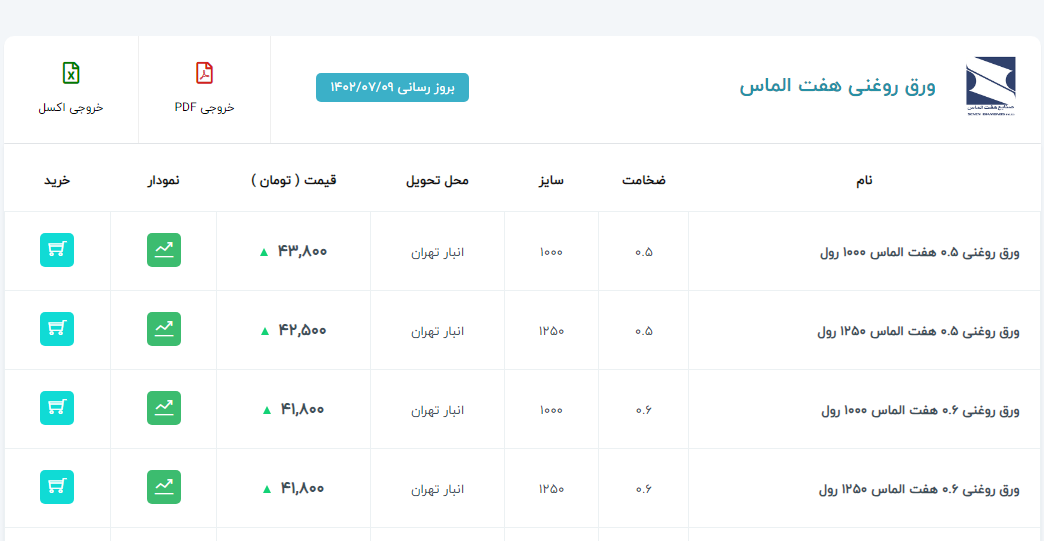Click the قیمت ( تومان ) column header

pos(293,181)
